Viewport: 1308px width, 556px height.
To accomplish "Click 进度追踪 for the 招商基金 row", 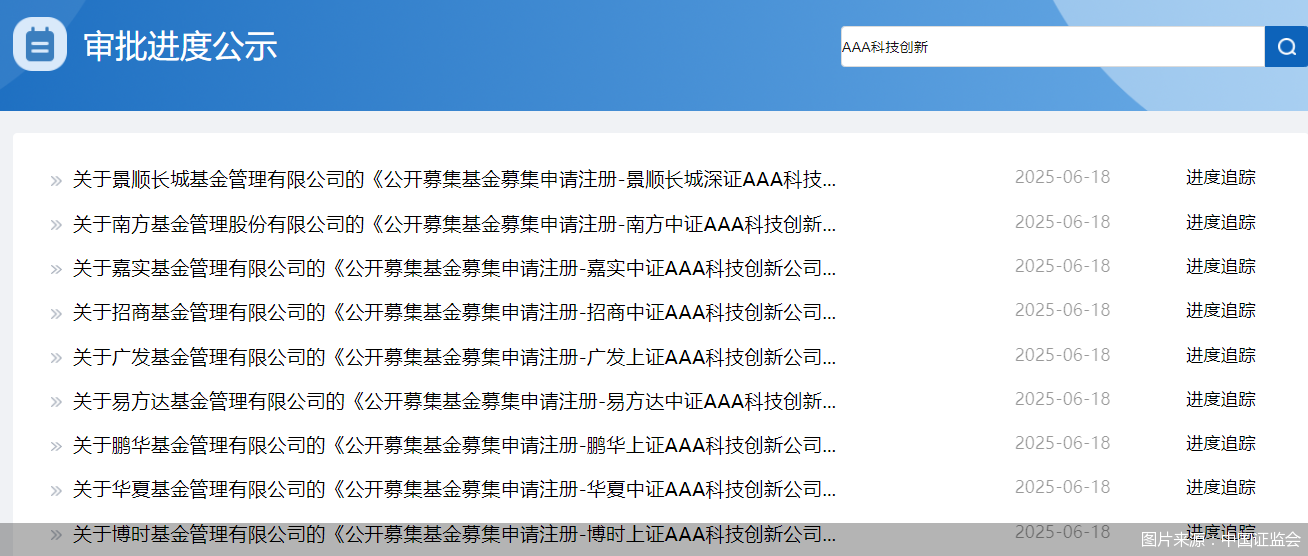I will 1220,311.
